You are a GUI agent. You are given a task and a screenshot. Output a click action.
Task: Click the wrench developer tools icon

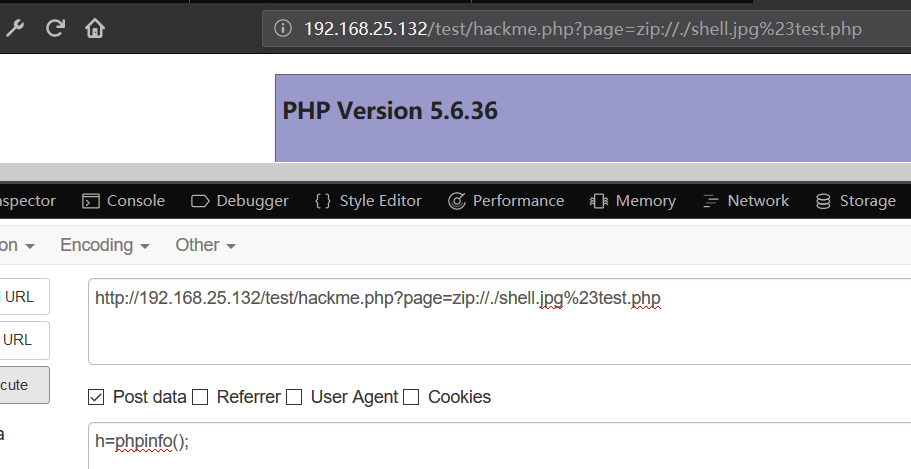coord(15,28)
